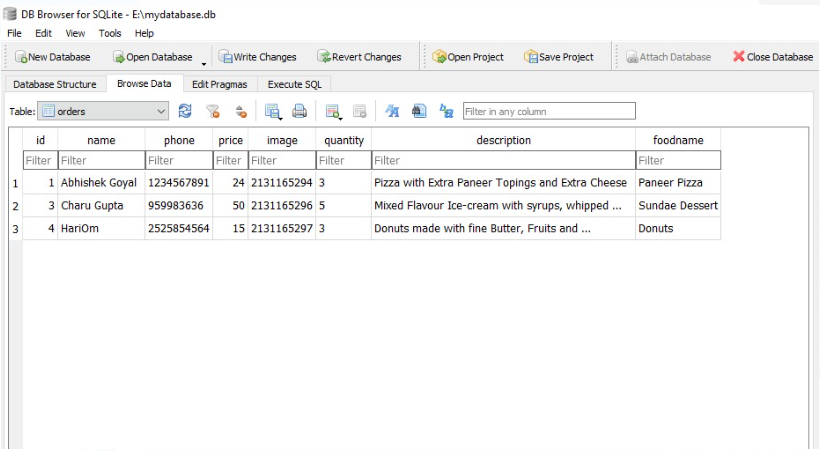Expand the Open Database recent-files arrow

point(203,63)
